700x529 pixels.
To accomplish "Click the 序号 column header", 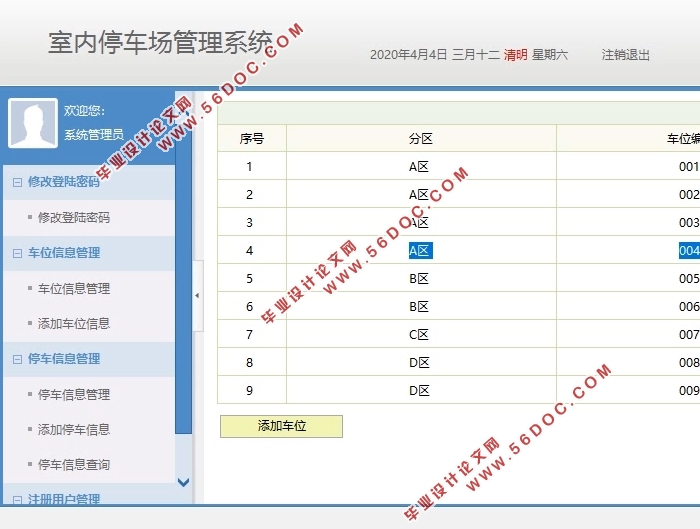I will [252, 139].
